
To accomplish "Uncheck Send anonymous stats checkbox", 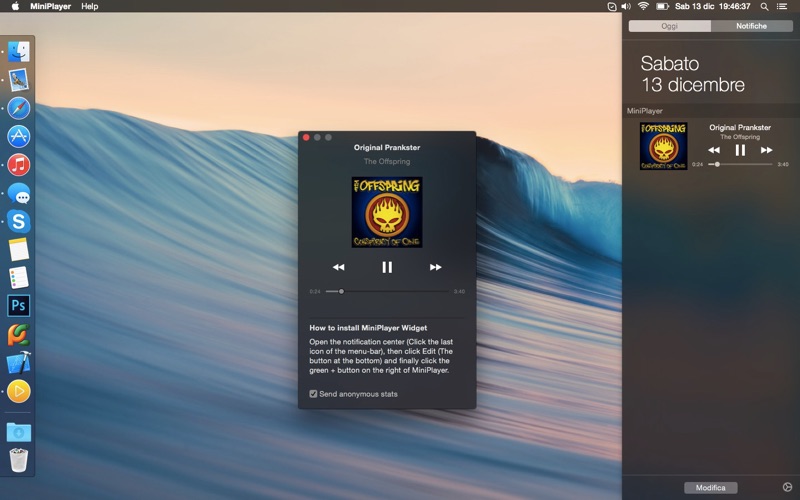I will [313, 394].
